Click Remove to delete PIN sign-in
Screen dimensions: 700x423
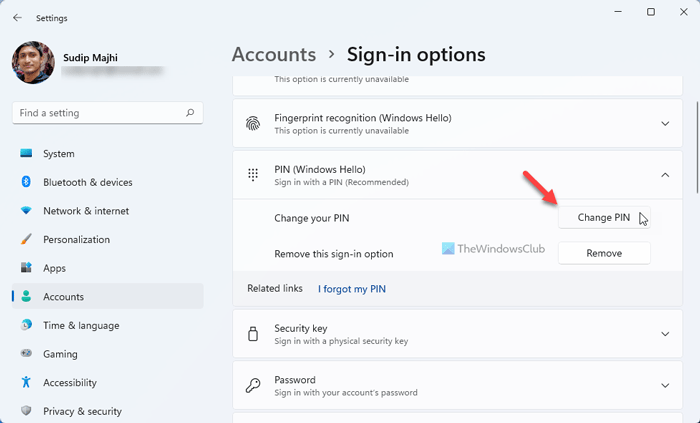603,254
